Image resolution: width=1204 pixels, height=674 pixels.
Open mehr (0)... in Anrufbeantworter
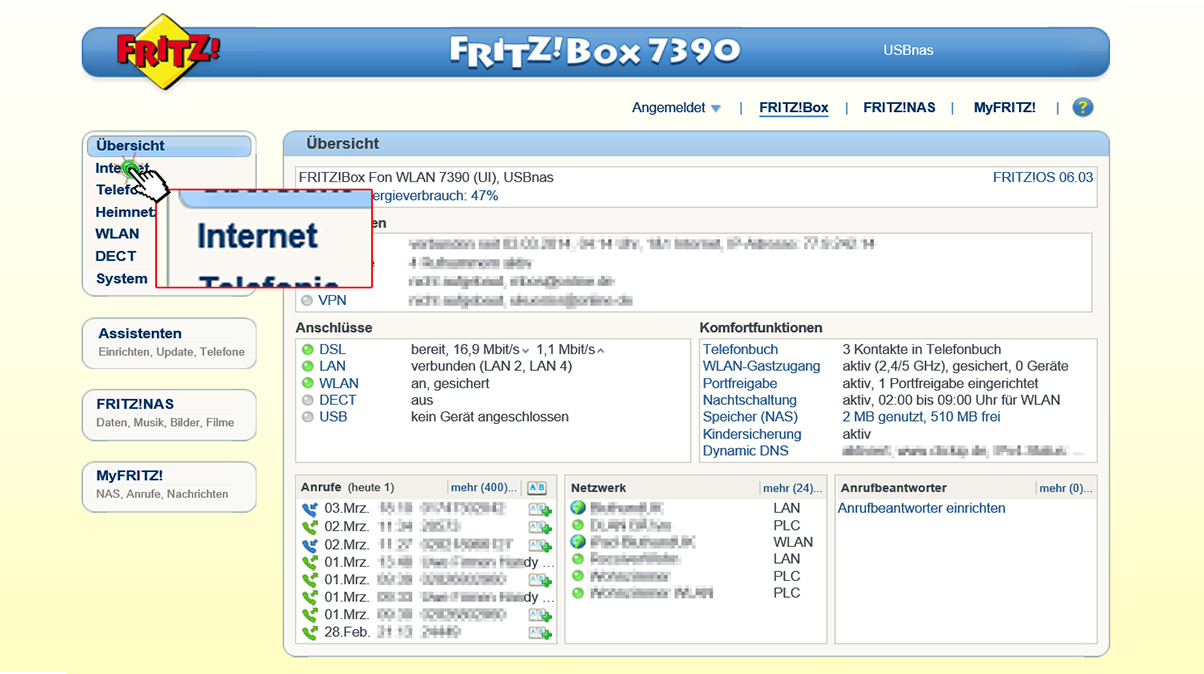pyautogui.click(x=1066, y=489)
